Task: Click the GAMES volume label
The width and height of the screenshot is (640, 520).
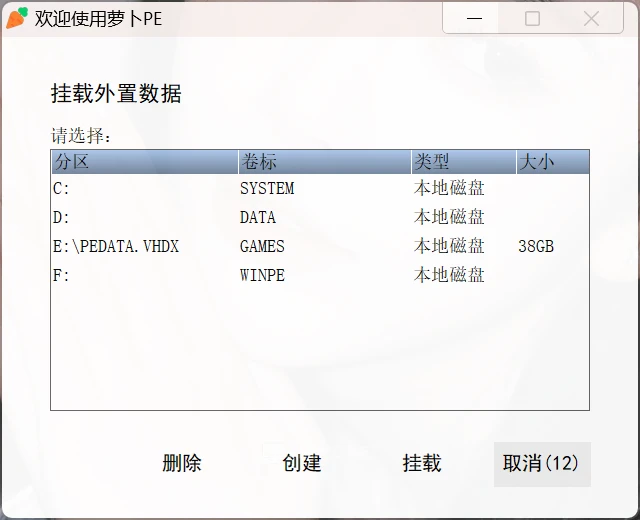Action: (x=262, y=246)
